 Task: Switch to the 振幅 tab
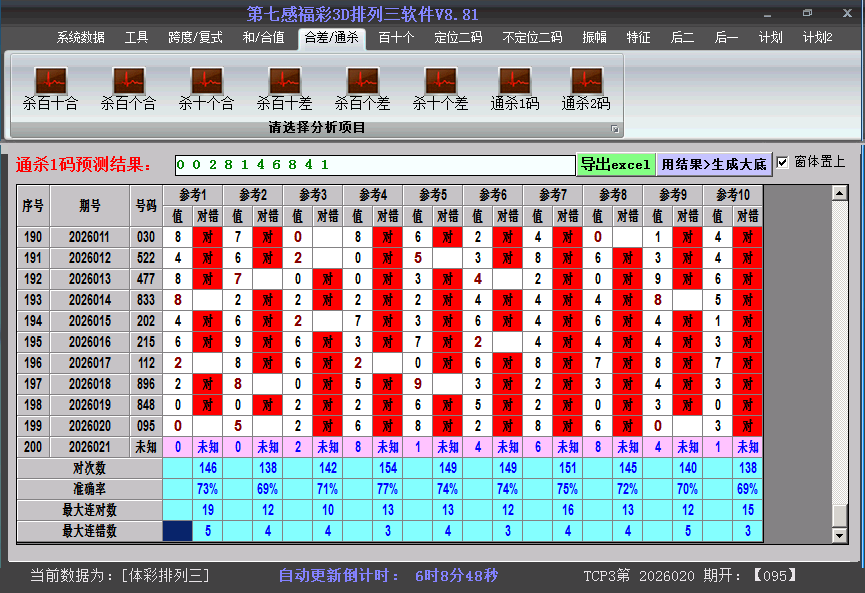pos(594,38)
